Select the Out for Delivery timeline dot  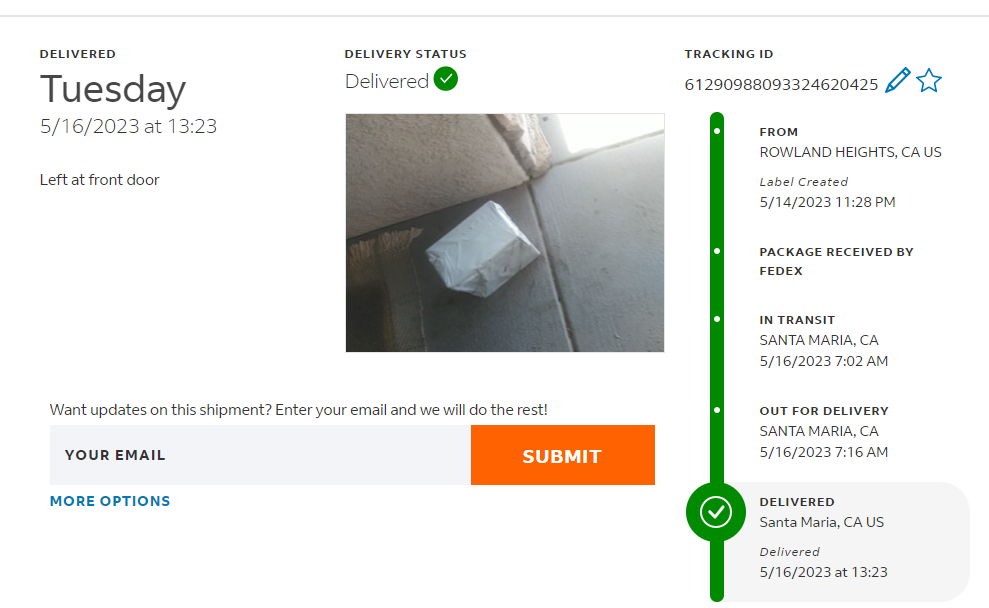[x=717, y=410]
